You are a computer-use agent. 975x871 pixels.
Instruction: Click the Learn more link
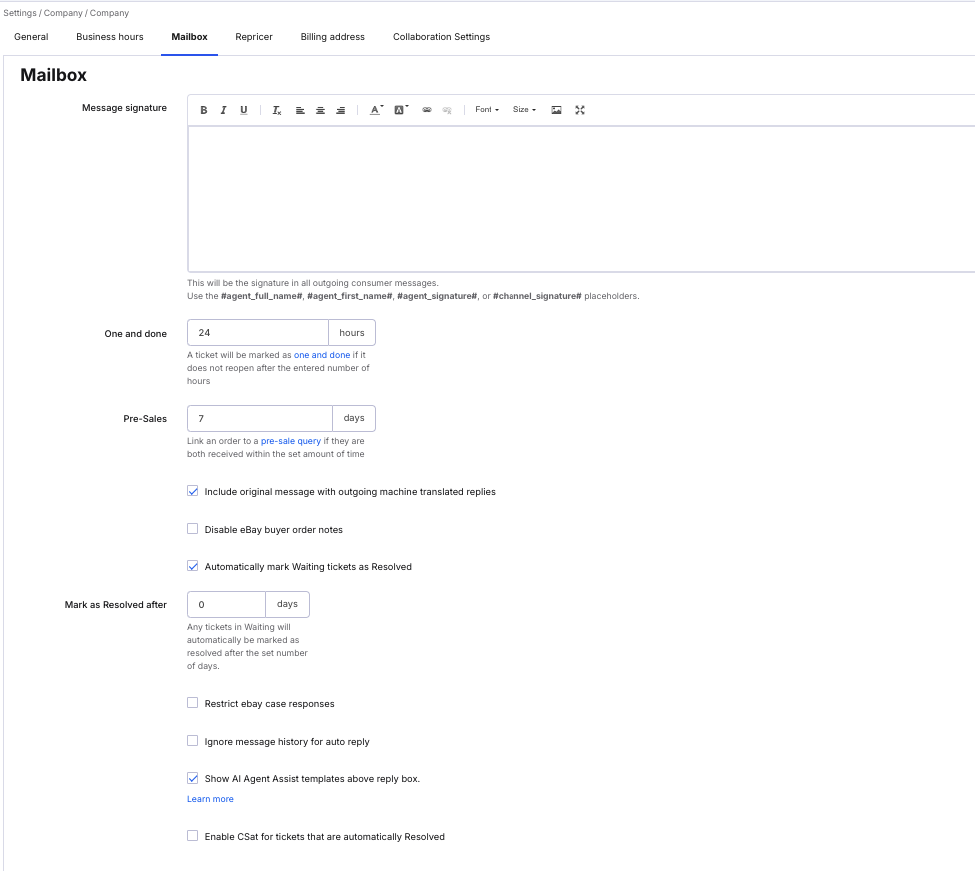click(x=210, y=799)
